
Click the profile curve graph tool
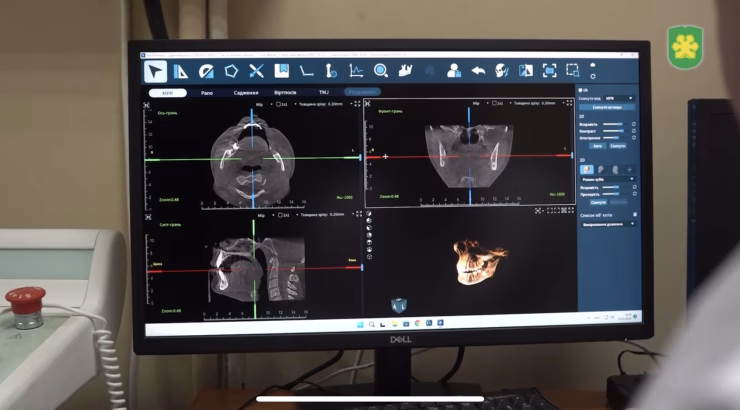tap(356, 71)
